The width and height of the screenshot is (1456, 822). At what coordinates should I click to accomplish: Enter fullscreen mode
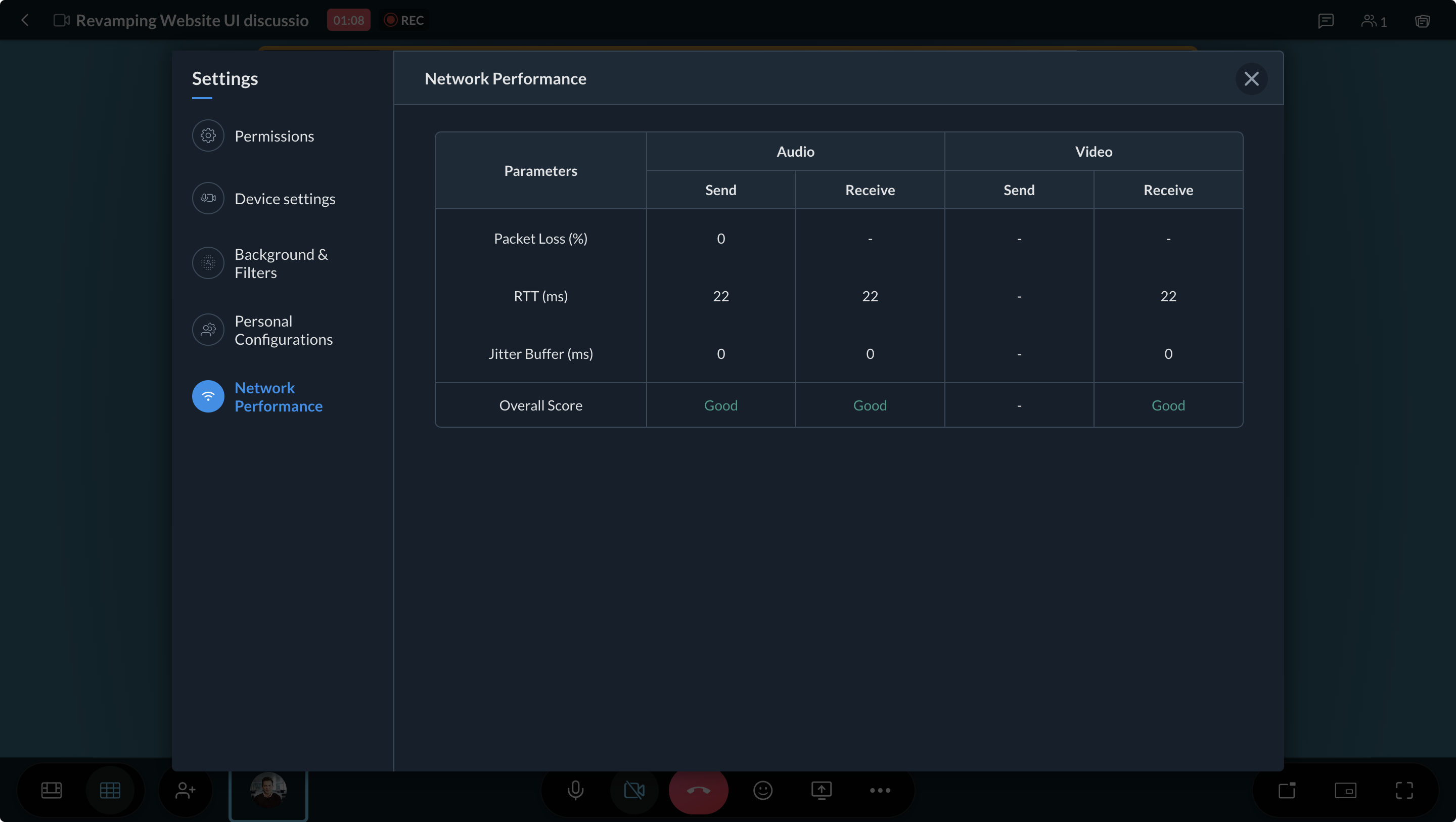coord(1404,790)
